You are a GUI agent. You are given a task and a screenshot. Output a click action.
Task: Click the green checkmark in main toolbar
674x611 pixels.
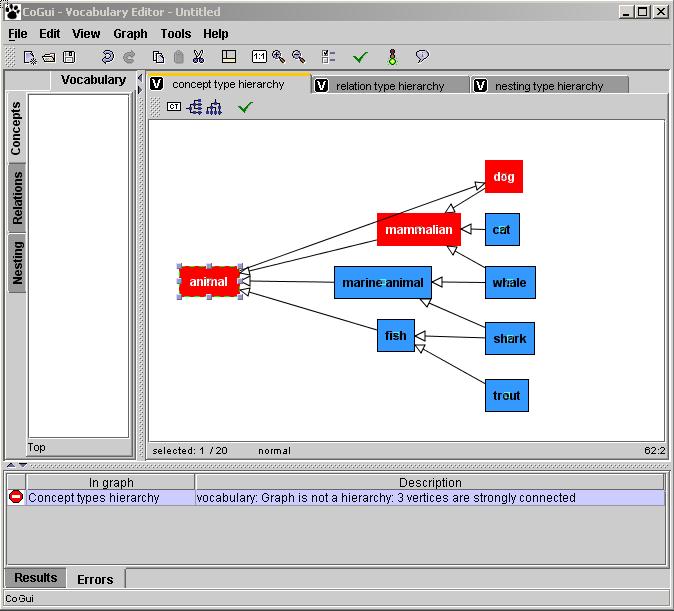360,57
